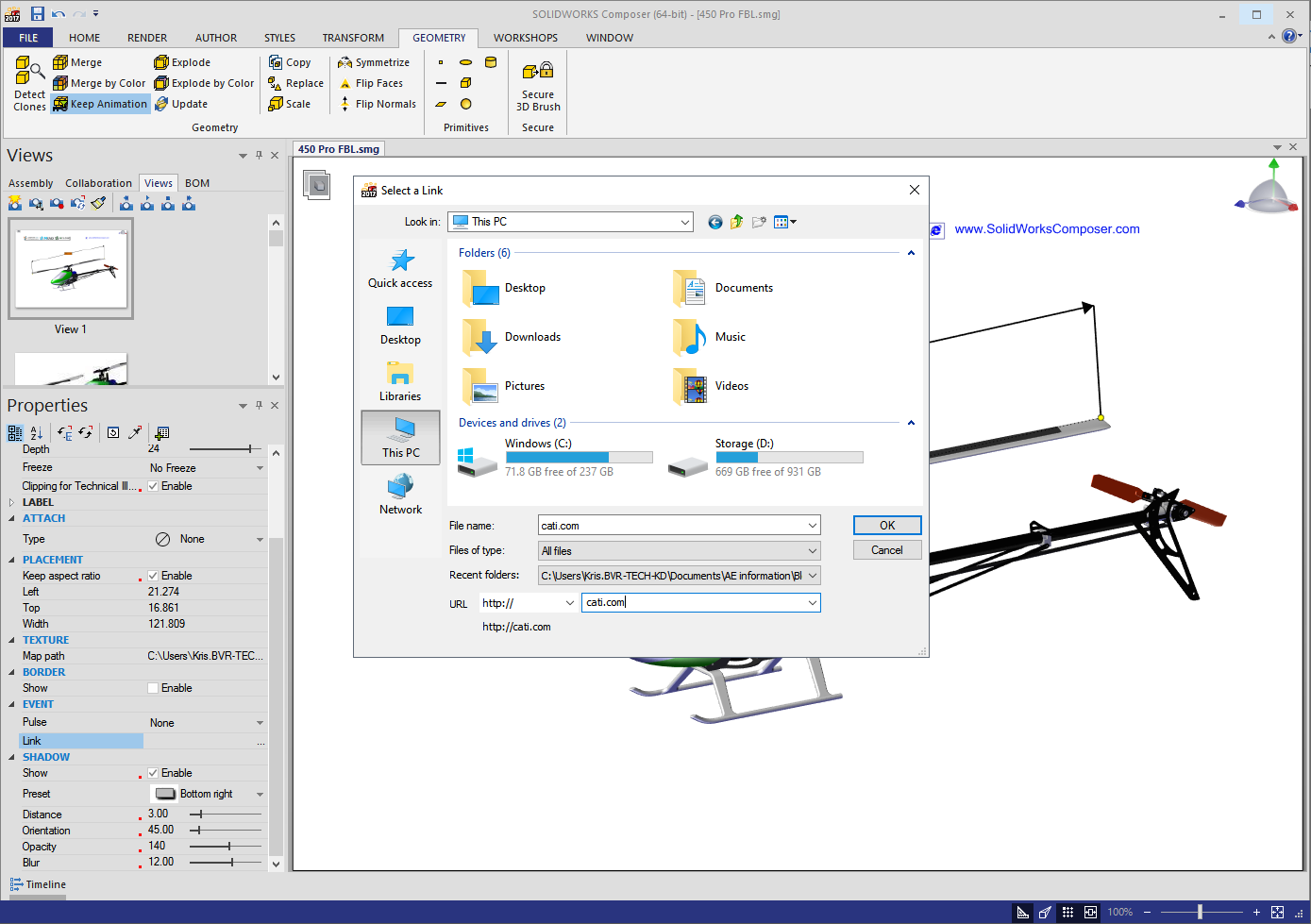The height and width of the screenshot is (924, 1311).
Task: Select Quick access in dialog sidebar
Action: [x=400, y=269]
